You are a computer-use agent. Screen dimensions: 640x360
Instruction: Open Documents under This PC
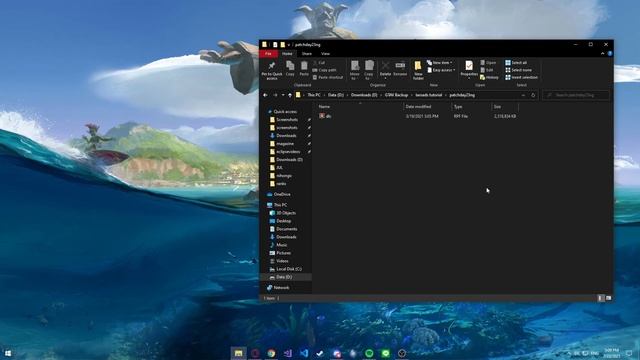(x=286, y=229)
